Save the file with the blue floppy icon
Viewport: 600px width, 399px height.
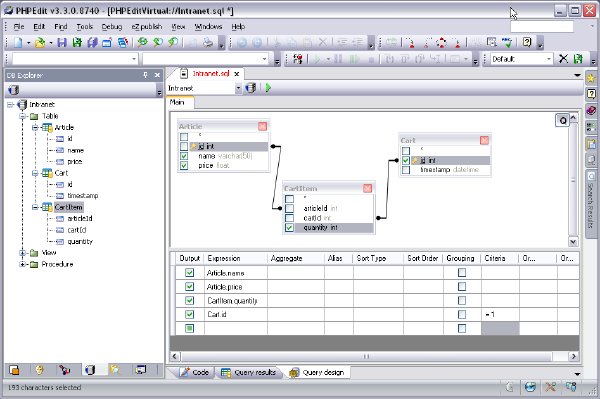[62, 42]
